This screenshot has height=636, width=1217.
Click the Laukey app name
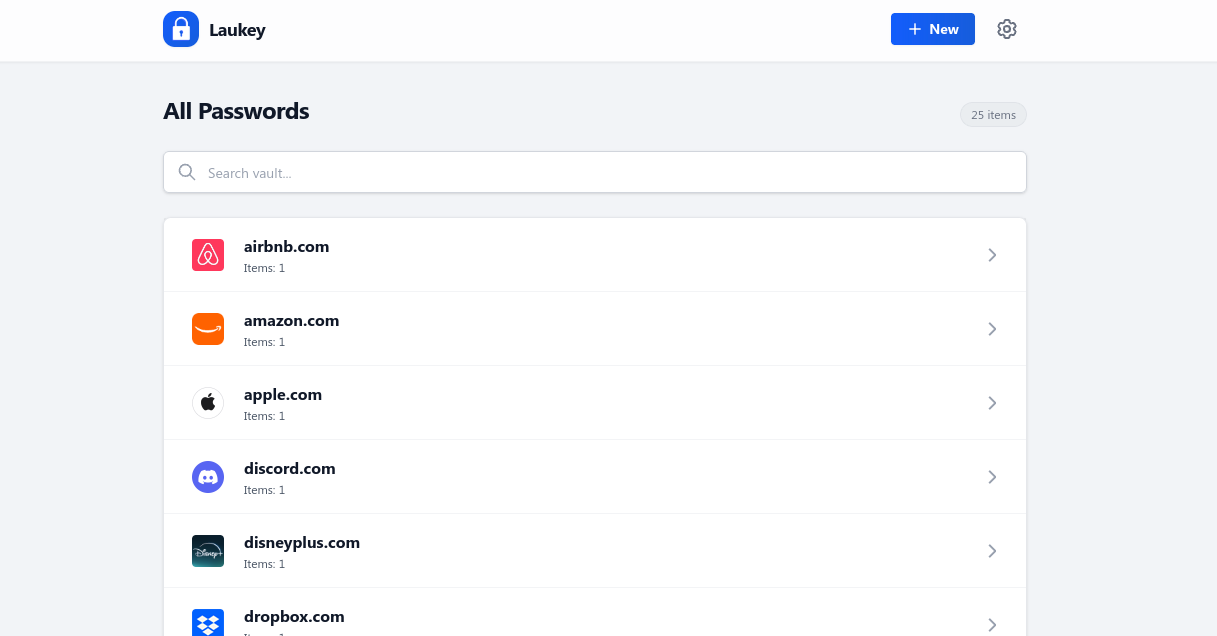click(x=237, y=30)
